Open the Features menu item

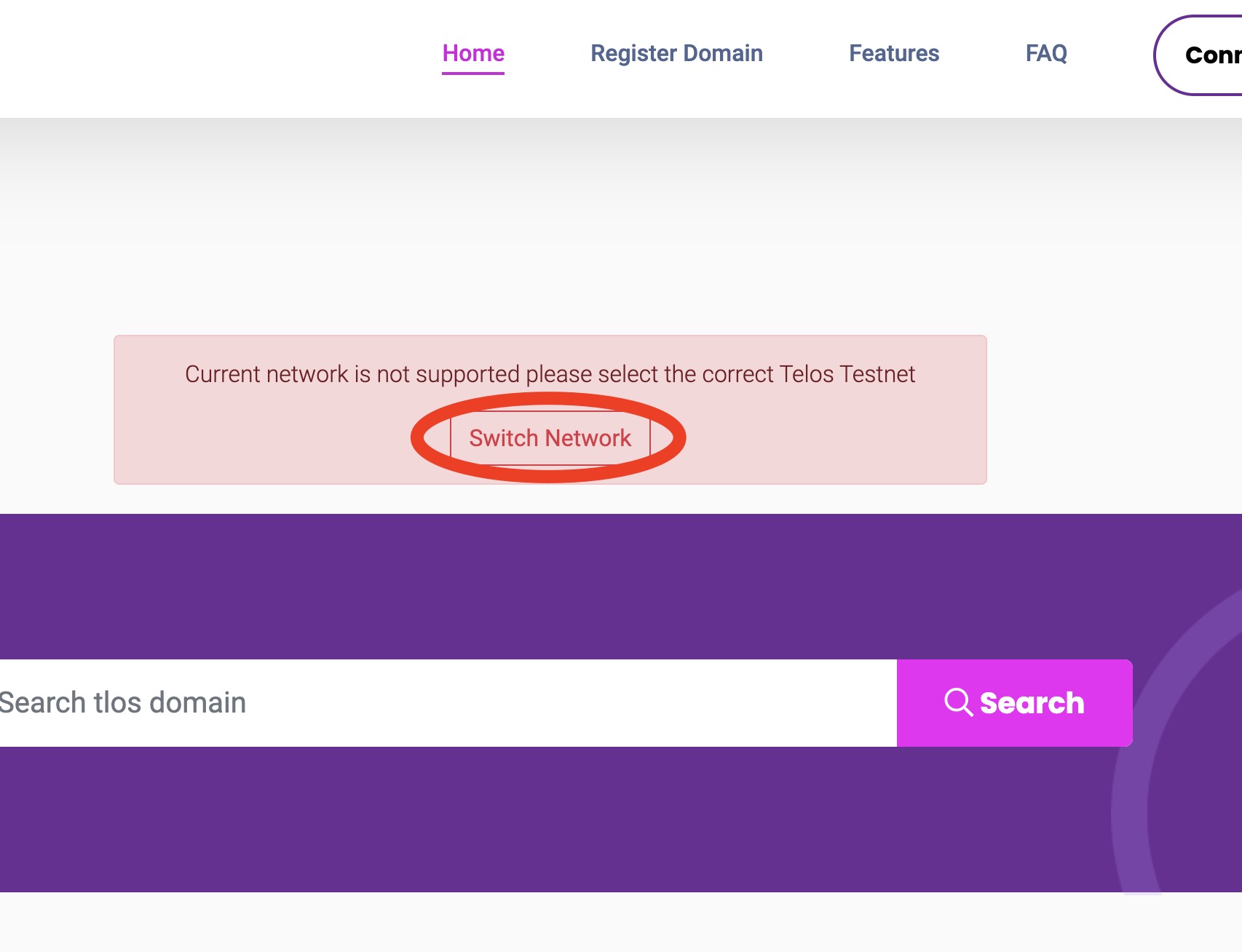point(894,53)
